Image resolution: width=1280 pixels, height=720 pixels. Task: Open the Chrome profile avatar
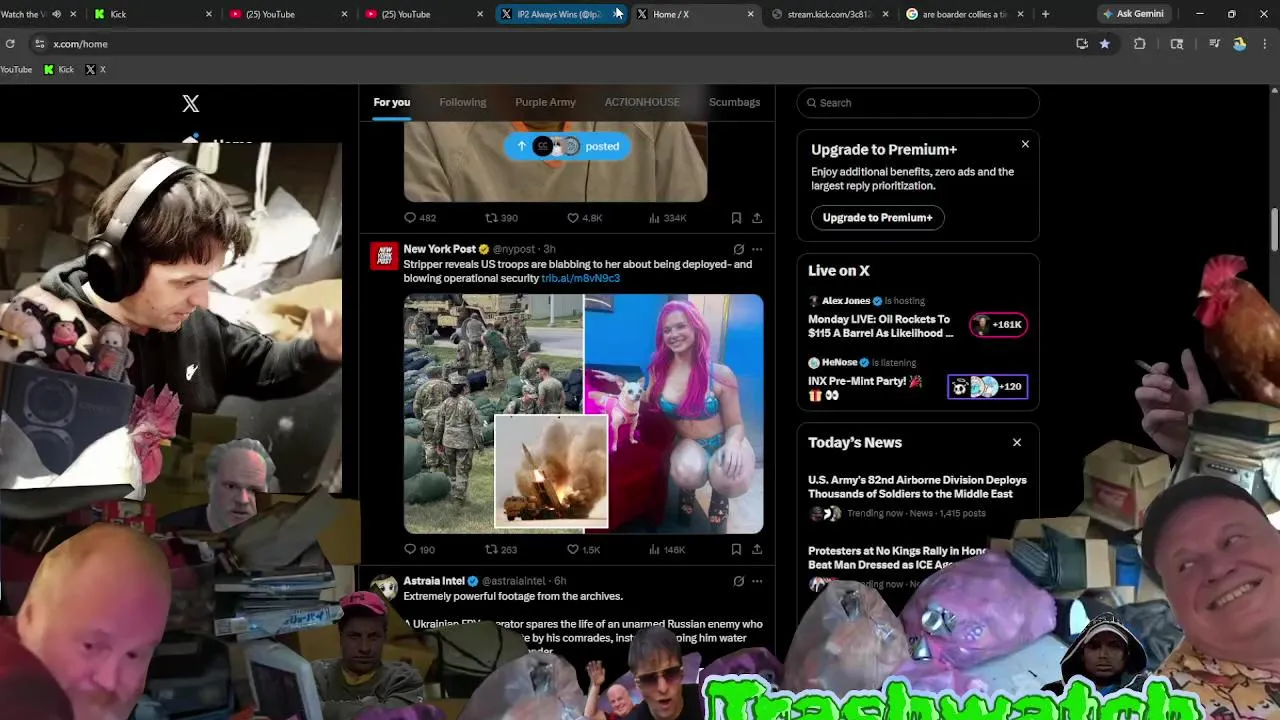coord(1240,44)
